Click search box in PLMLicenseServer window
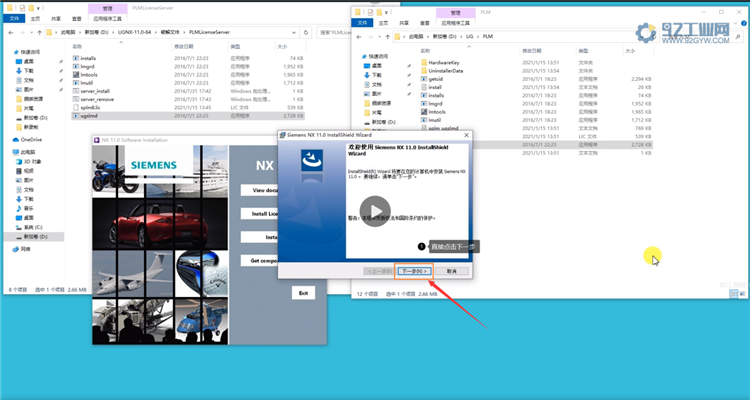This screenshot has width=750, height=400. pos(333,33)
